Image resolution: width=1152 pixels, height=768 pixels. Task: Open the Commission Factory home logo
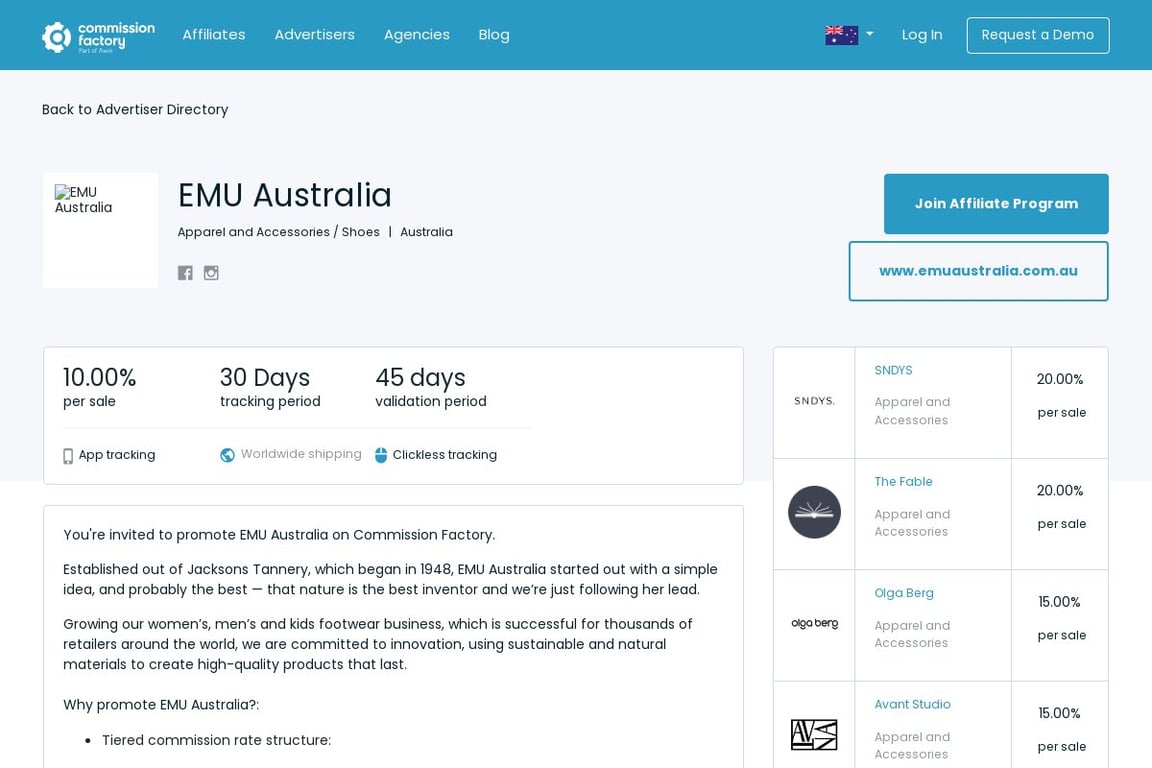pos(98,37)
